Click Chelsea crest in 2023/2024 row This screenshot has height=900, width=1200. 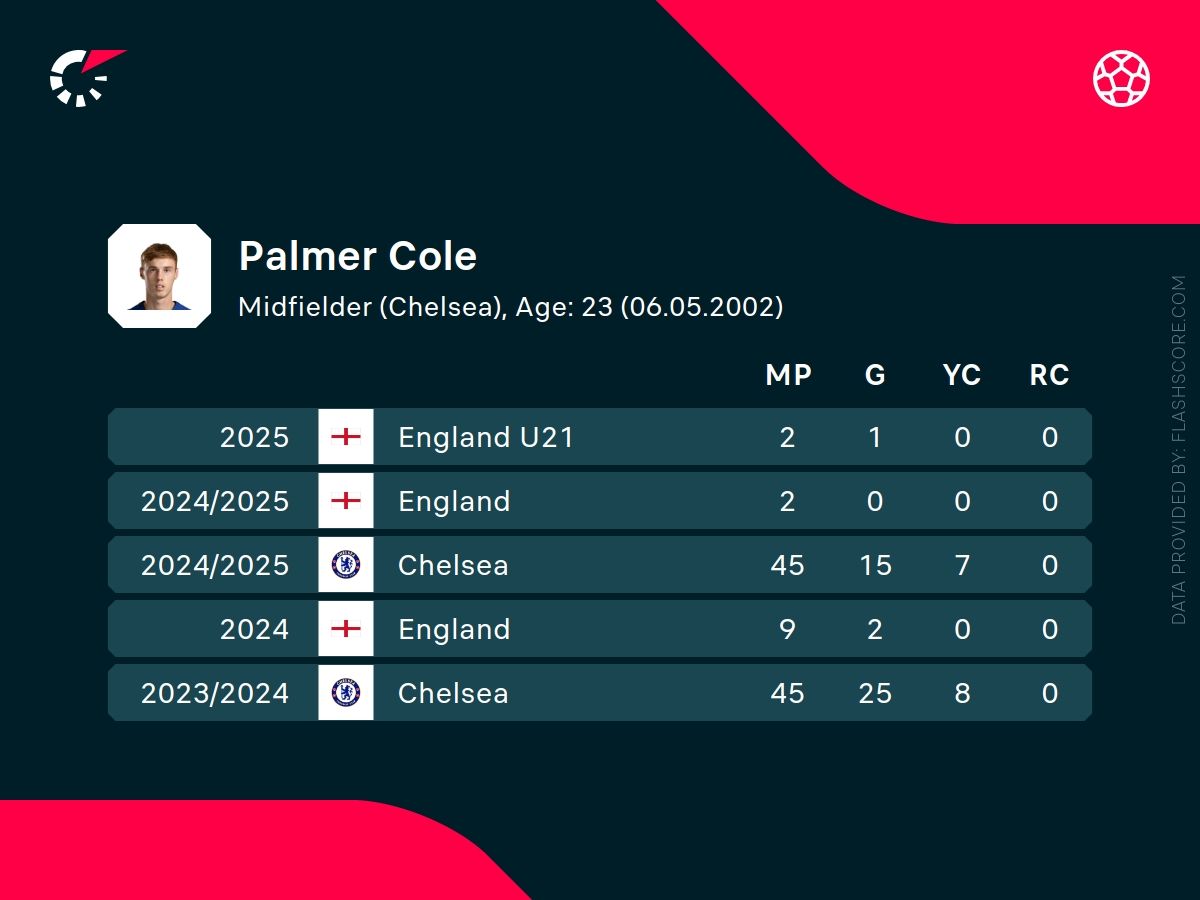coord(346,693)
